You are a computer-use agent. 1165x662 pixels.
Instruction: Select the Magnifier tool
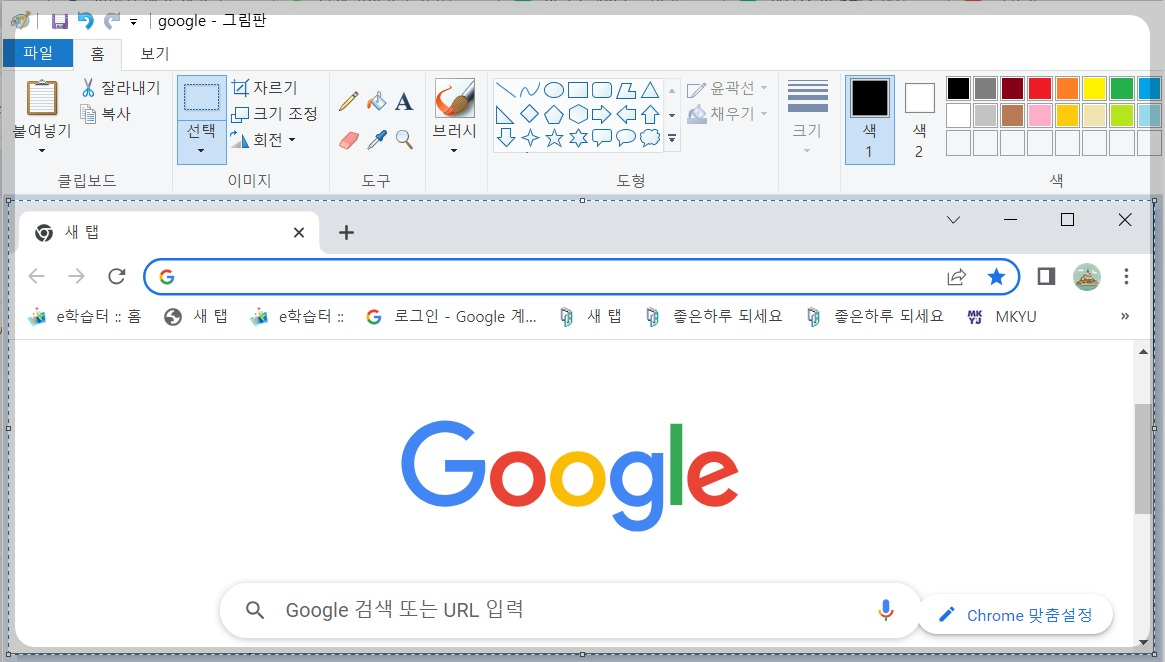tap(404, 140)
